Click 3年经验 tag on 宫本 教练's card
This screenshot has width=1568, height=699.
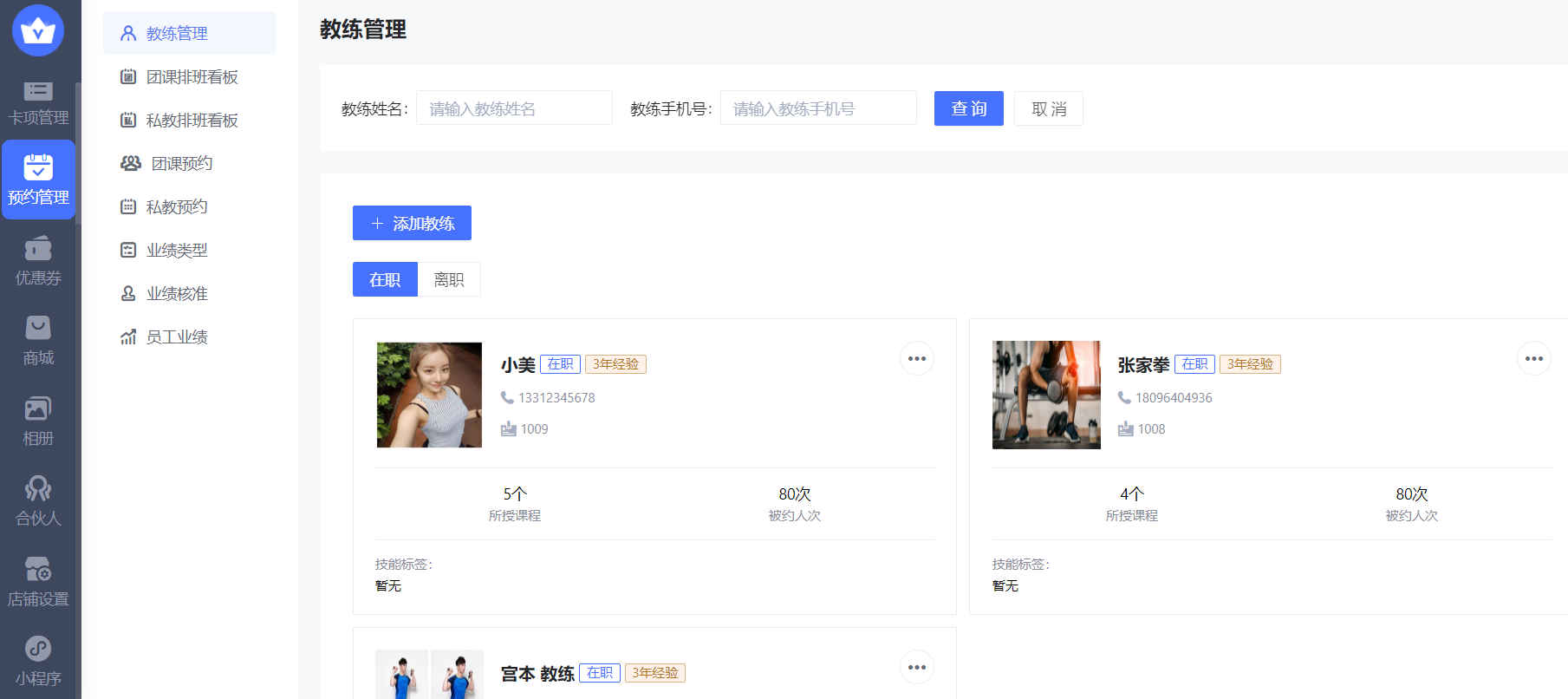pos(654,673)
